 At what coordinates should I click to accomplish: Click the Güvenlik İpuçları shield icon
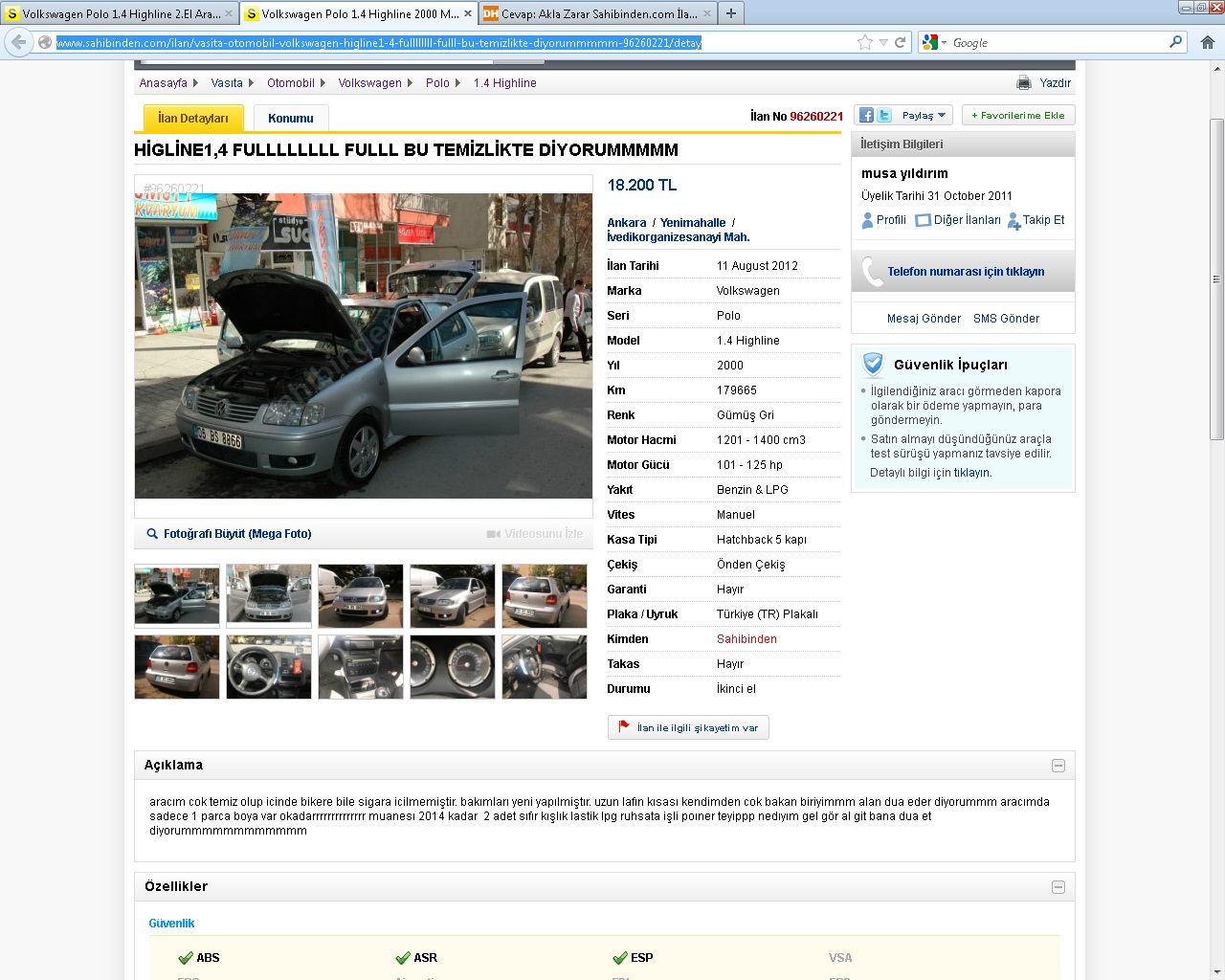click(873, 364)
